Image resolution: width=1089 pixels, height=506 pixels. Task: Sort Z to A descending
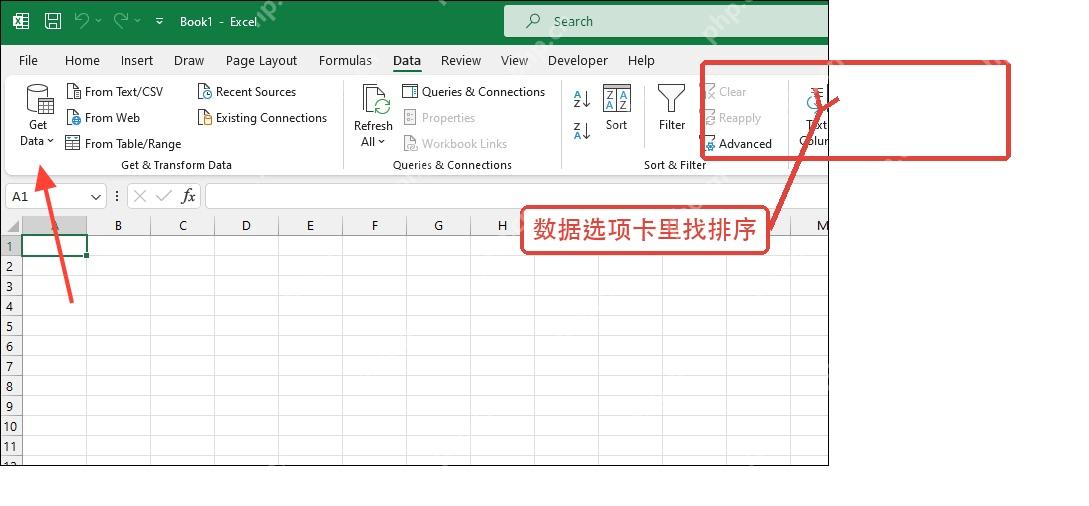[582, 130]
